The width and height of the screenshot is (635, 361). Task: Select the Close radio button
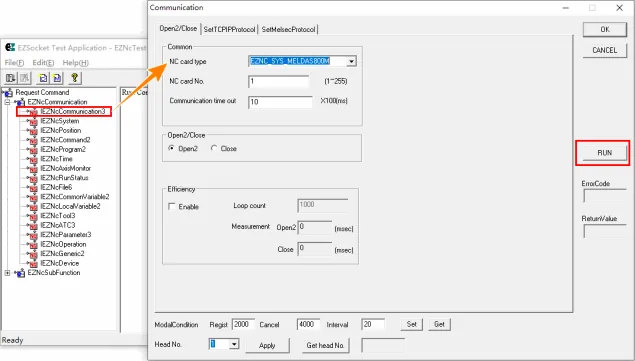pyautogui.click(x=214, y=148)
